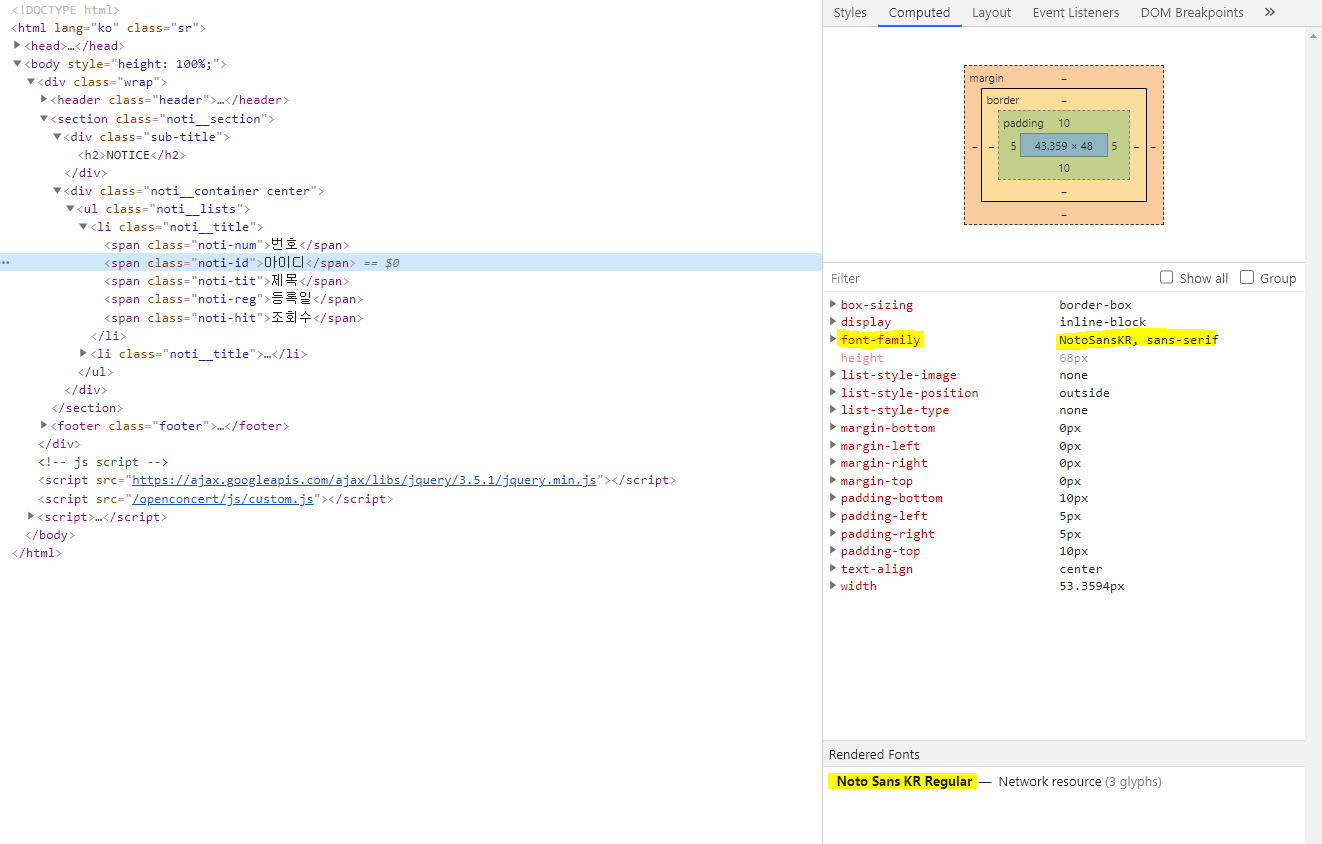Viewport: 1322px width, 844px height.
Task: Open the custom.js script link
Action: click(x=225, y=498)
